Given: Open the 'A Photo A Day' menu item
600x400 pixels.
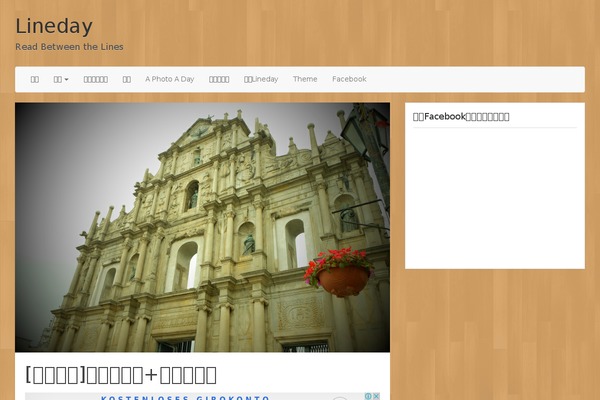Looking at the screenshot, I should [x=170, y=79].
